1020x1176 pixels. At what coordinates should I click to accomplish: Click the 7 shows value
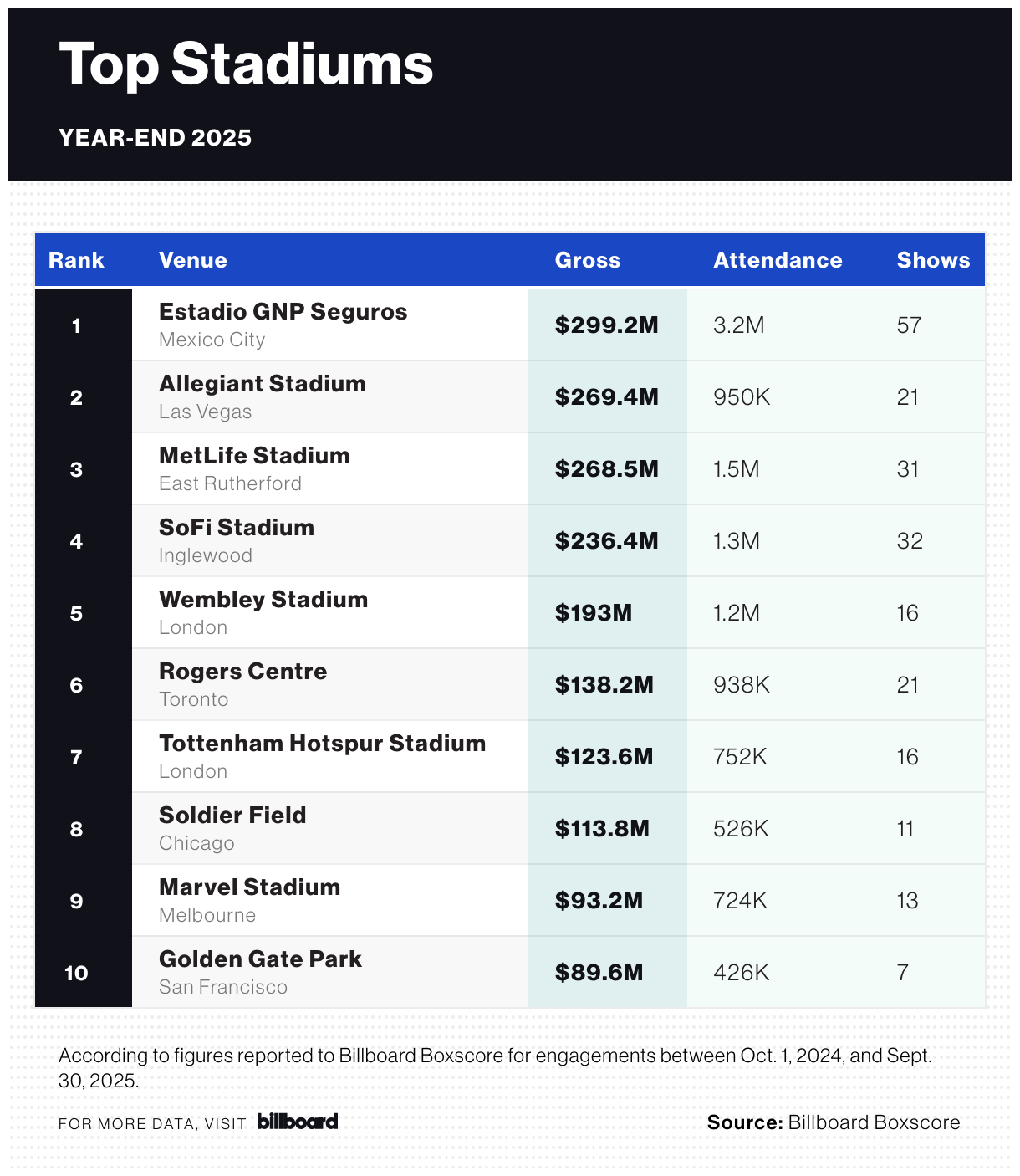coord(902,973)
